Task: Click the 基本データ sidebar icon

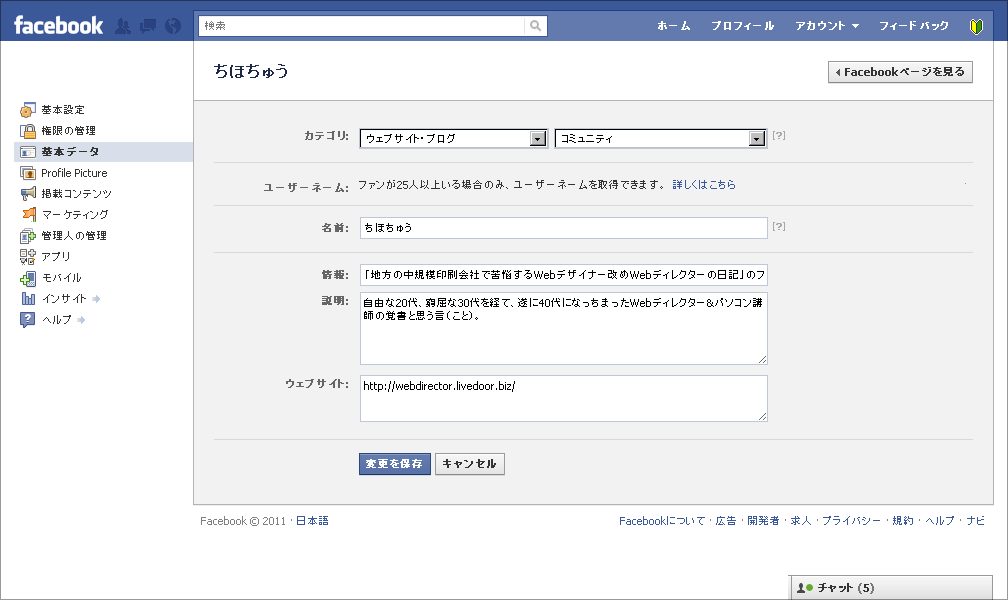Action: point(28,152)
